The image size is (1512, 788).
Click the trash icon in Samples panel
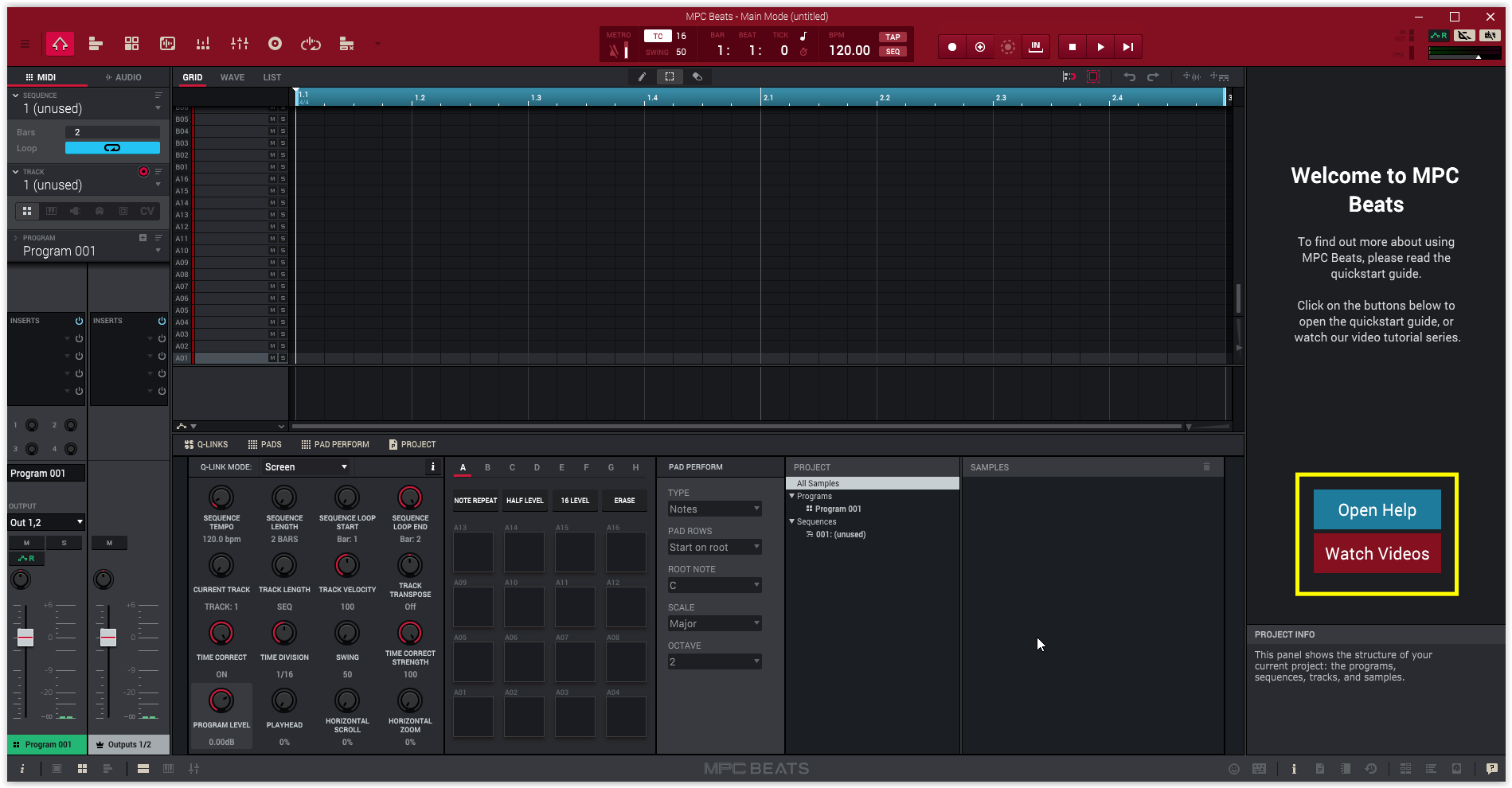[x=1206, y=467]
